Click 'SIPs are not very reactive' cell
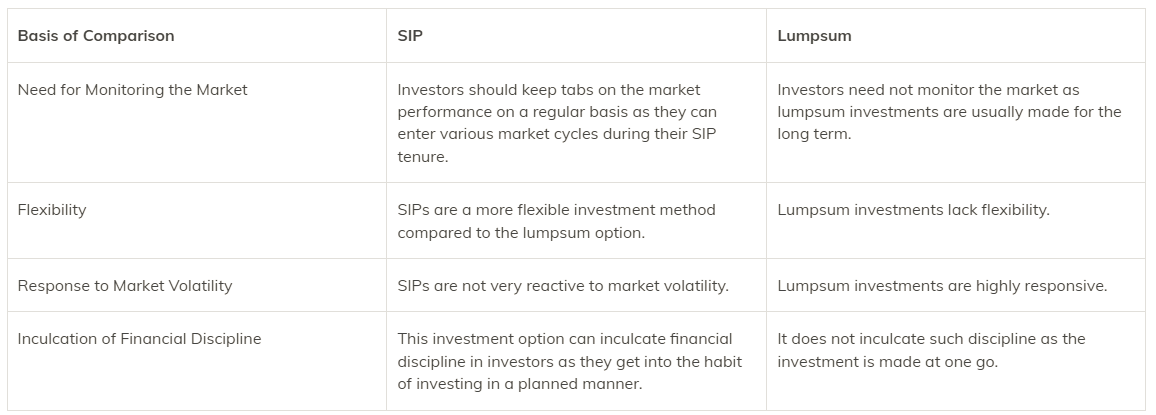This screenshot has width=1156, height=415. [563, 286]
